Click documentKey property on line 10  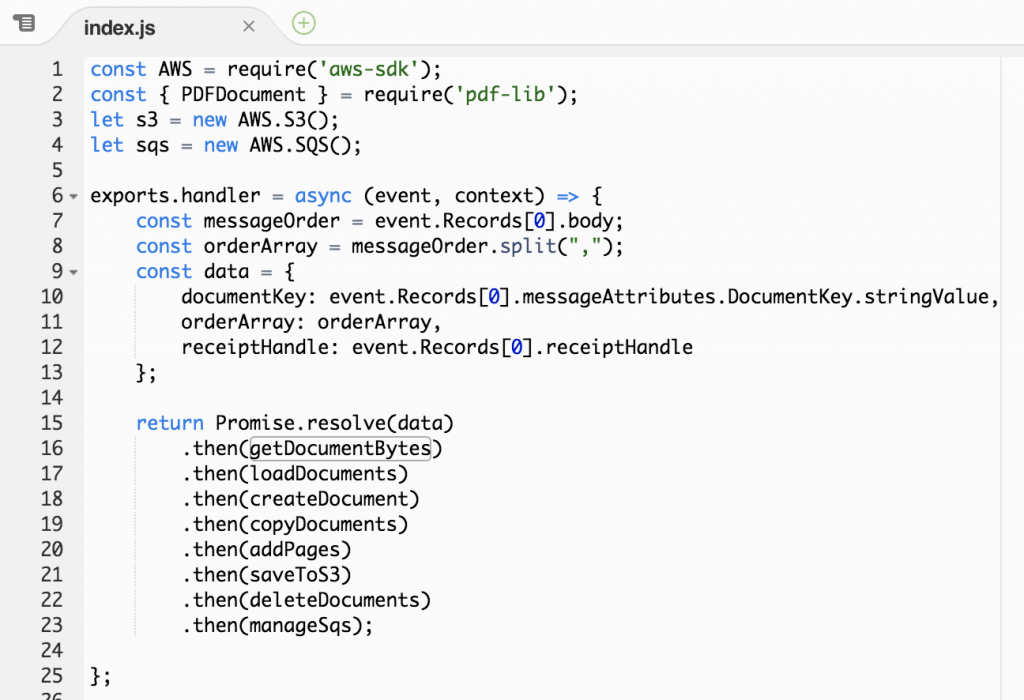point(243,297)
